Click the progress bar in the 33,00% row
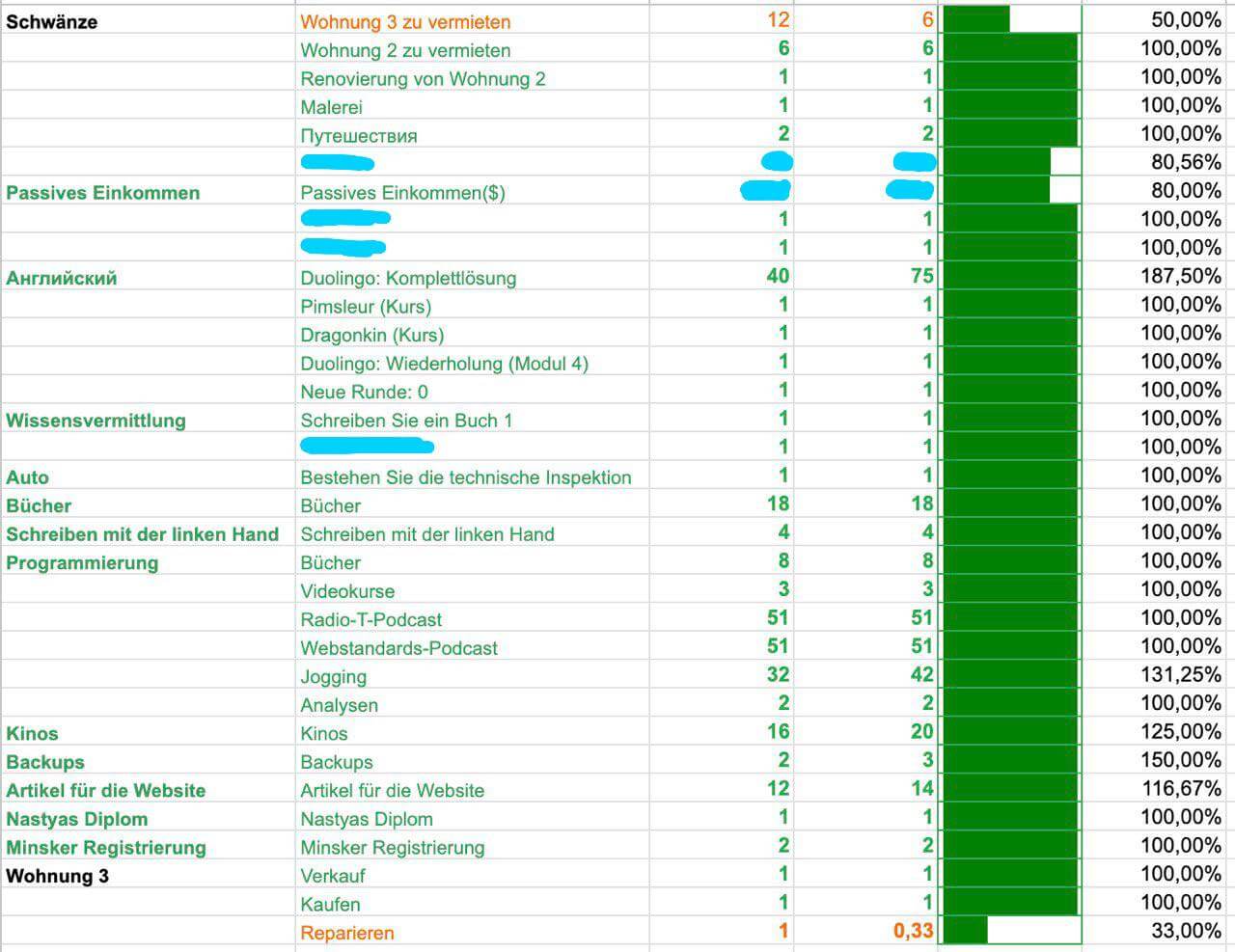This screenshot has width=1235, height=952. click(1010, 931)
